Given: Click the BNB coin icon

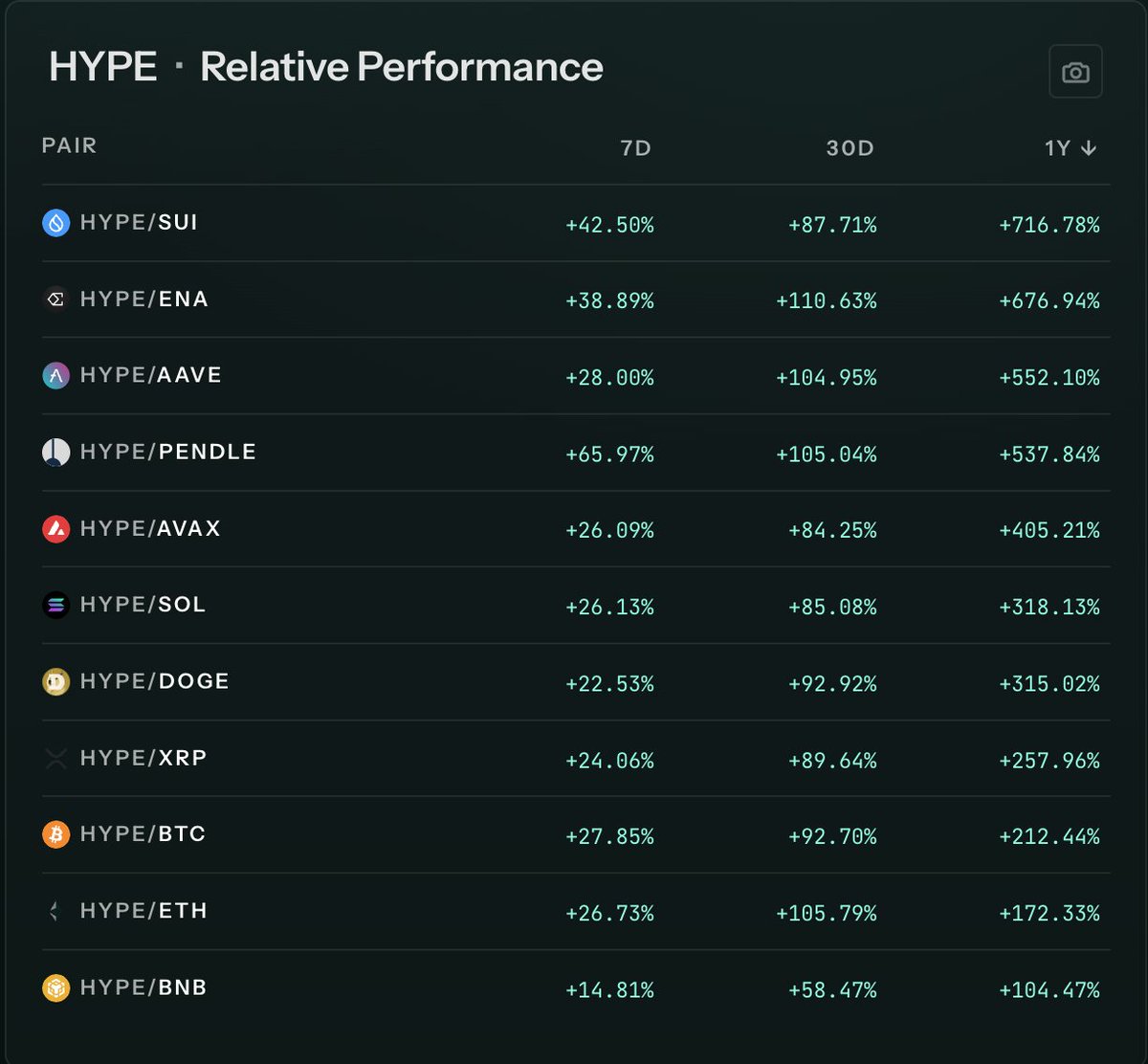Looking at the screenshot, I should pyautogui.click(x=56, y=987).
